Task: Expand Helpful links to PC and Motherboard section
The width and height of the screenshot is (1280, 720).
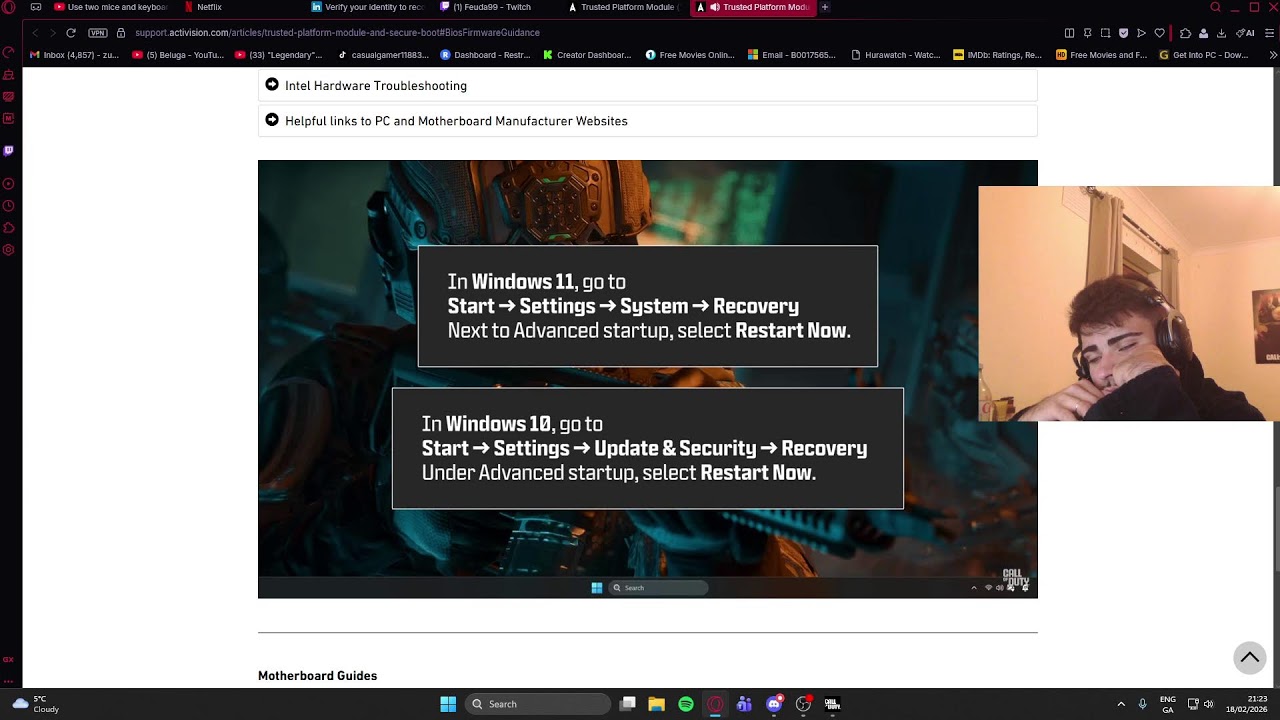Action: pos(647,121)
